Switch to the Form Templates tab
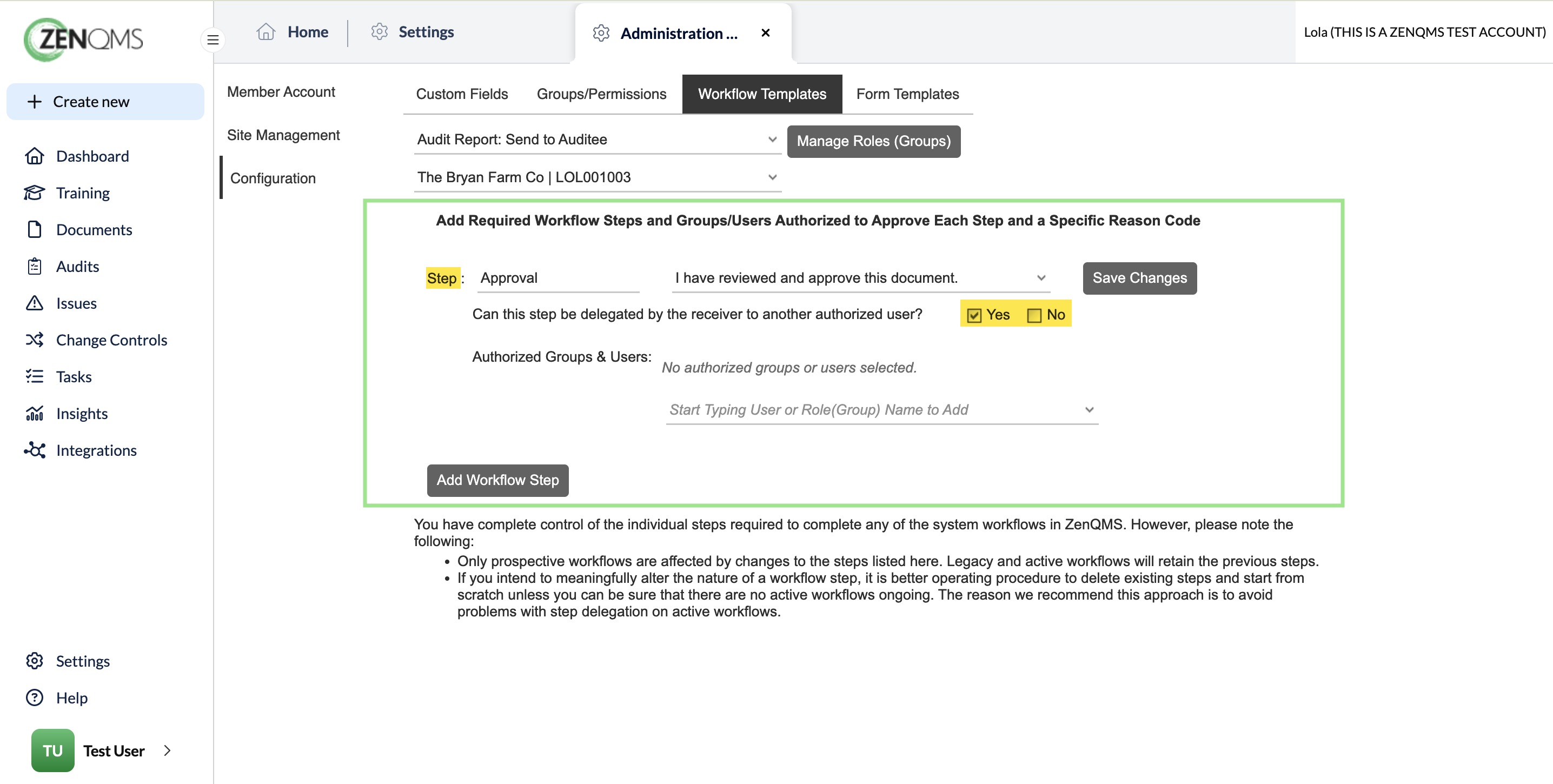This screenshot has width=1553, height=784. (907, 94)
